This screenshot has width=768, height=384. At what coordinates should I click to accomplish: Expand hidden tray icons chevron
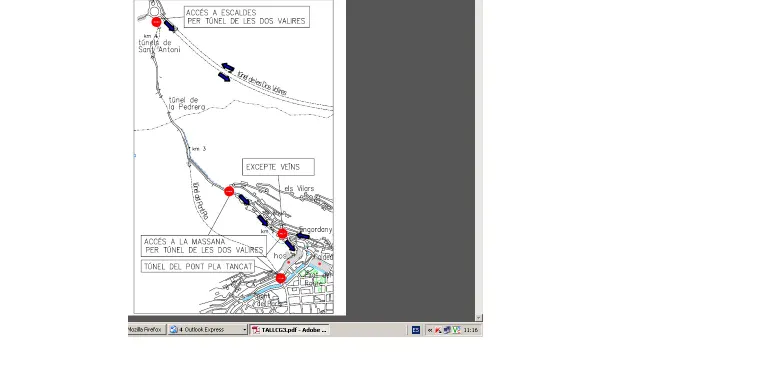point(430,330)
